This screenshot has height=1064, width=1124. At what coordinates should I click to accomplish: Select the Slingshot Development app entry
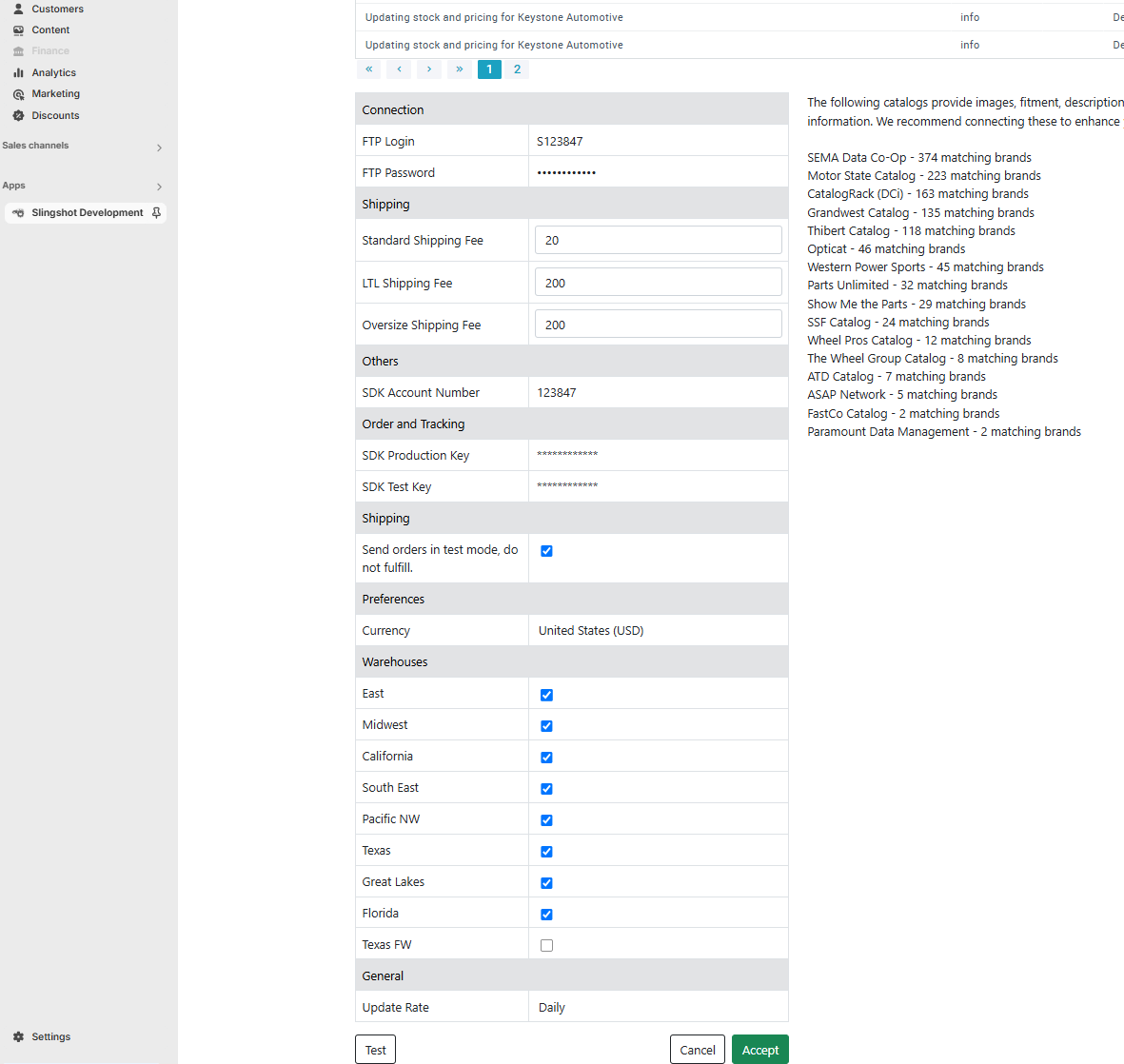point(86,213)
